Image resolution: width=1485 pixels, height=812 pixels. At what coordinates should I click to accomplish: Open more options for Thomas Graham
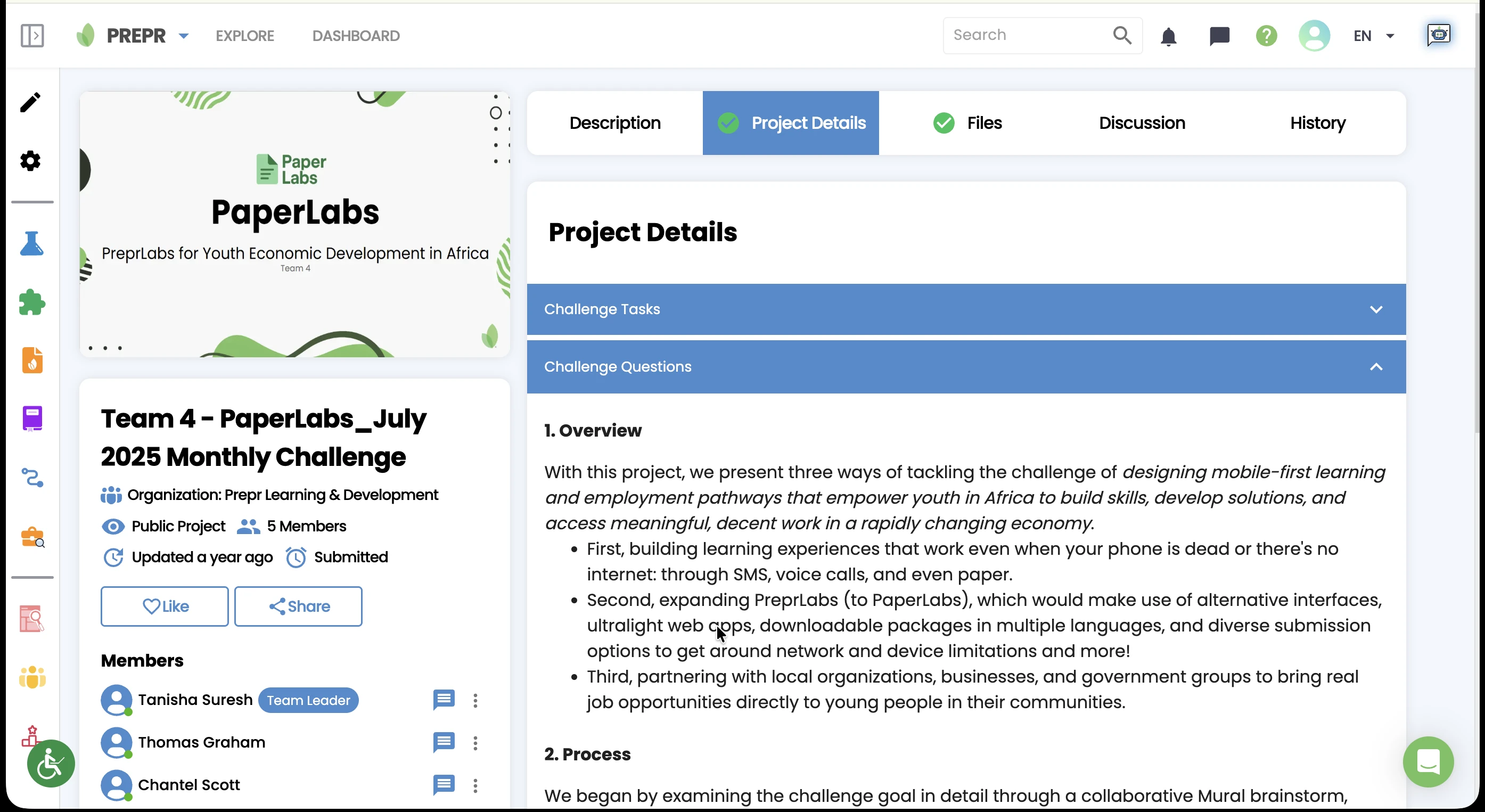click(x=475, y=743)
